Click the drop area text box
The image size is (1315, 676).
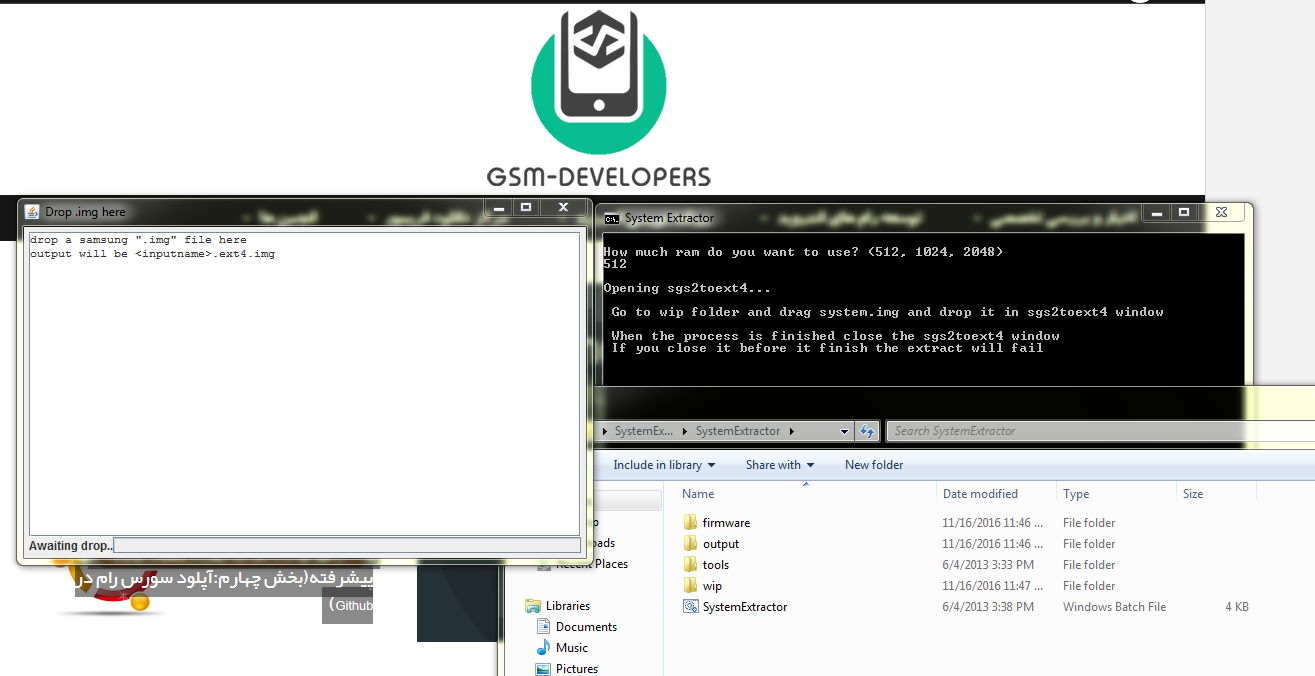click(x=304, y=384)
